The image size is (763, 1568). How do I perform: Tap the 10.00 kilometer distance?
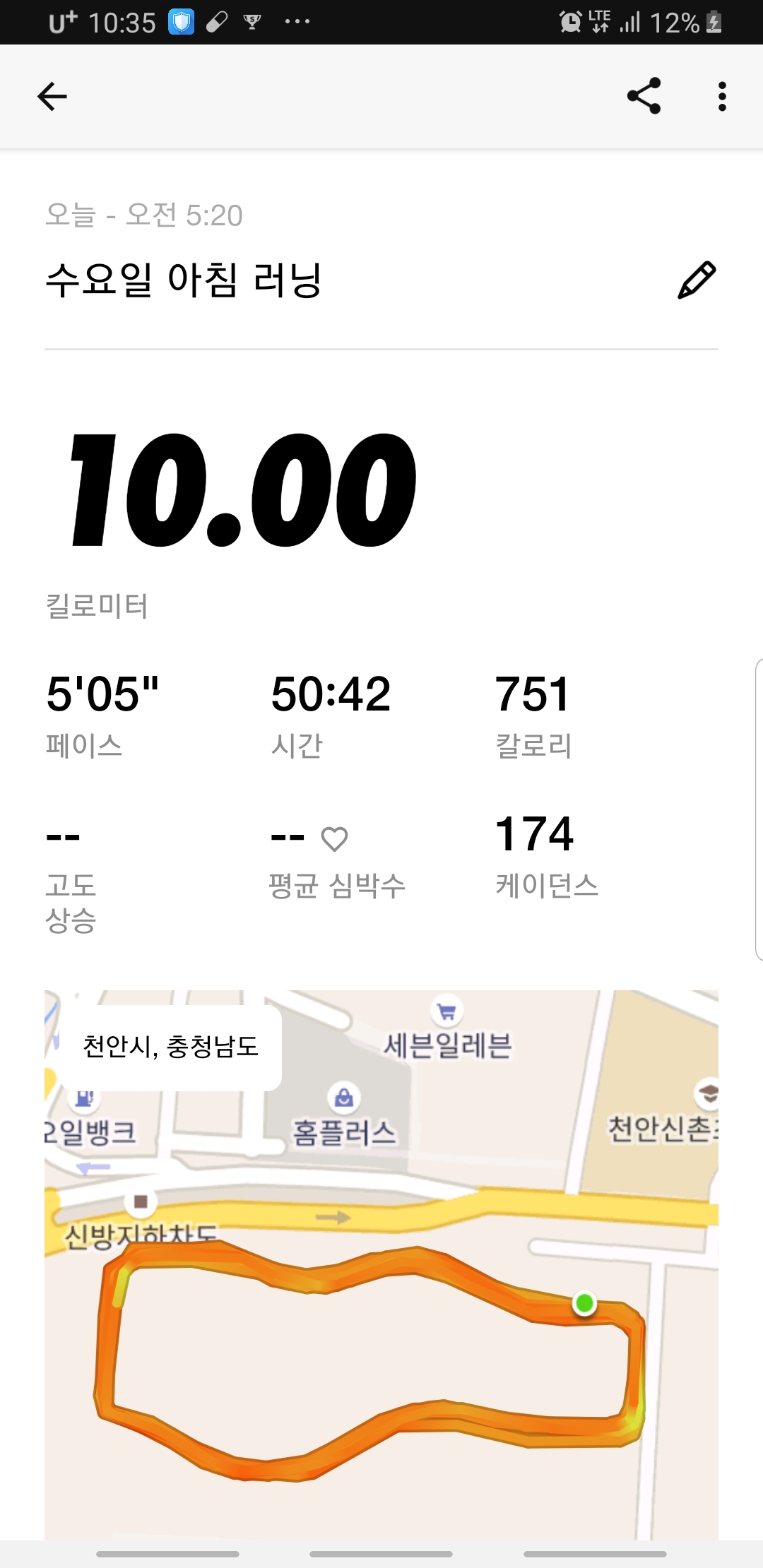(x=244, y=489)
